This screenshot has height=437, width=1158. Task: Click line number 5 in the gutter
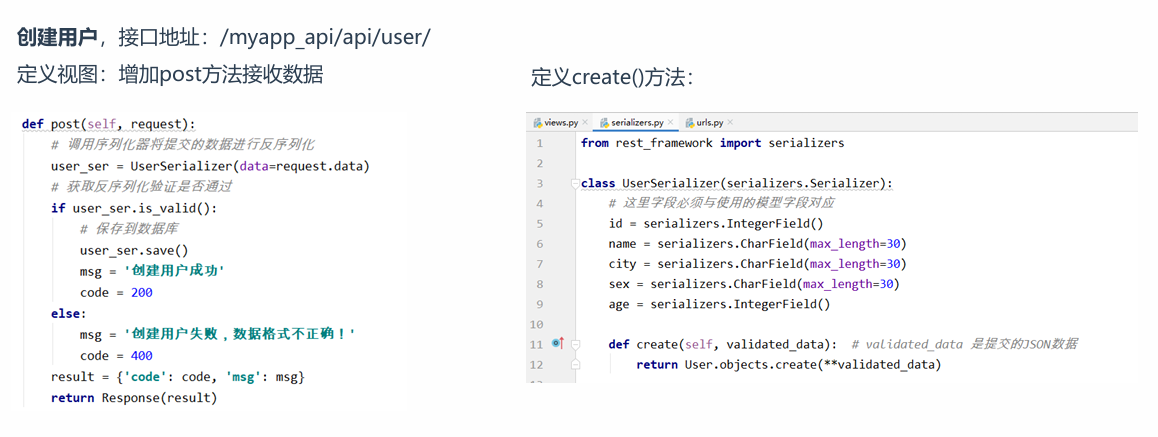[540, 203]
